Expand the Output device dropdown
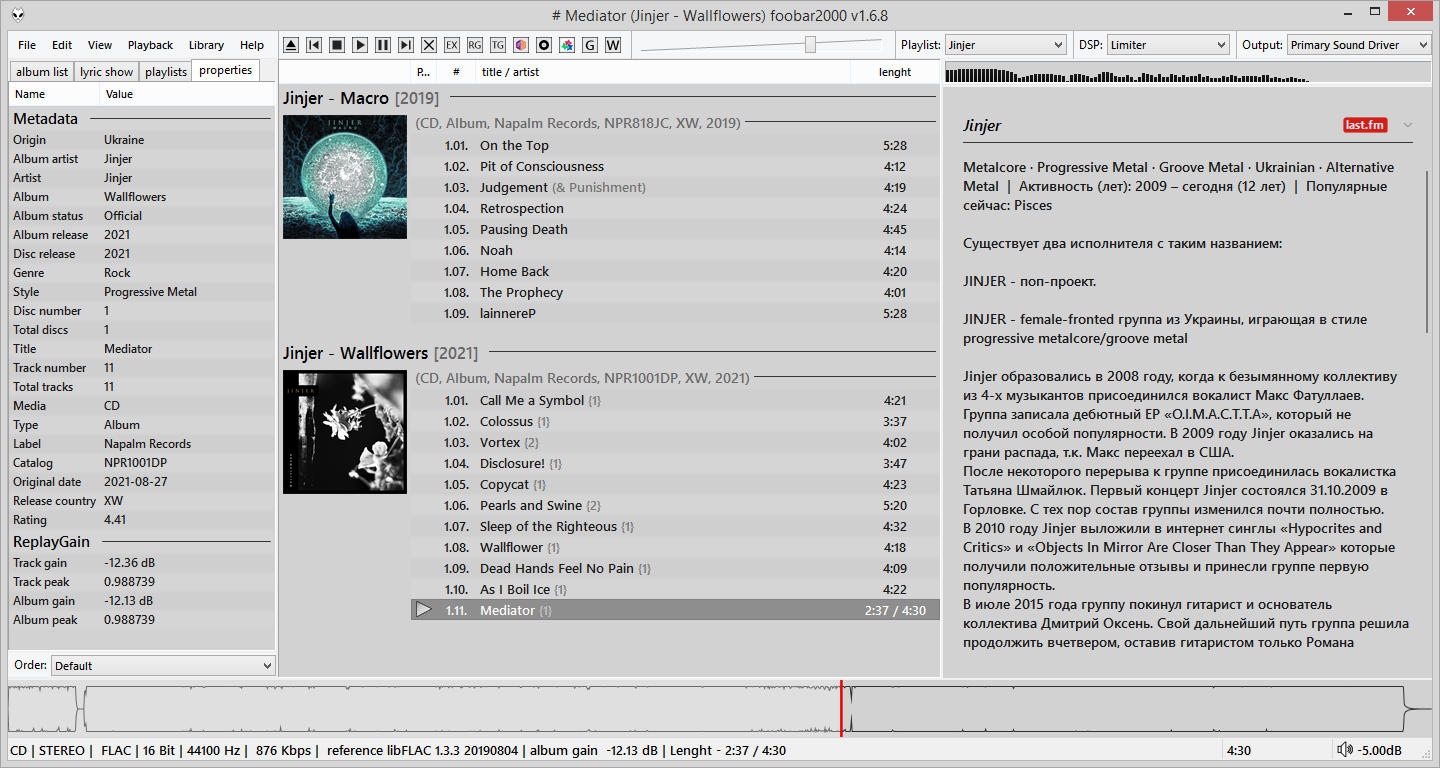Image resolution: width=1440 pixels, height=768 pixels. click(x=1358, y=45)
